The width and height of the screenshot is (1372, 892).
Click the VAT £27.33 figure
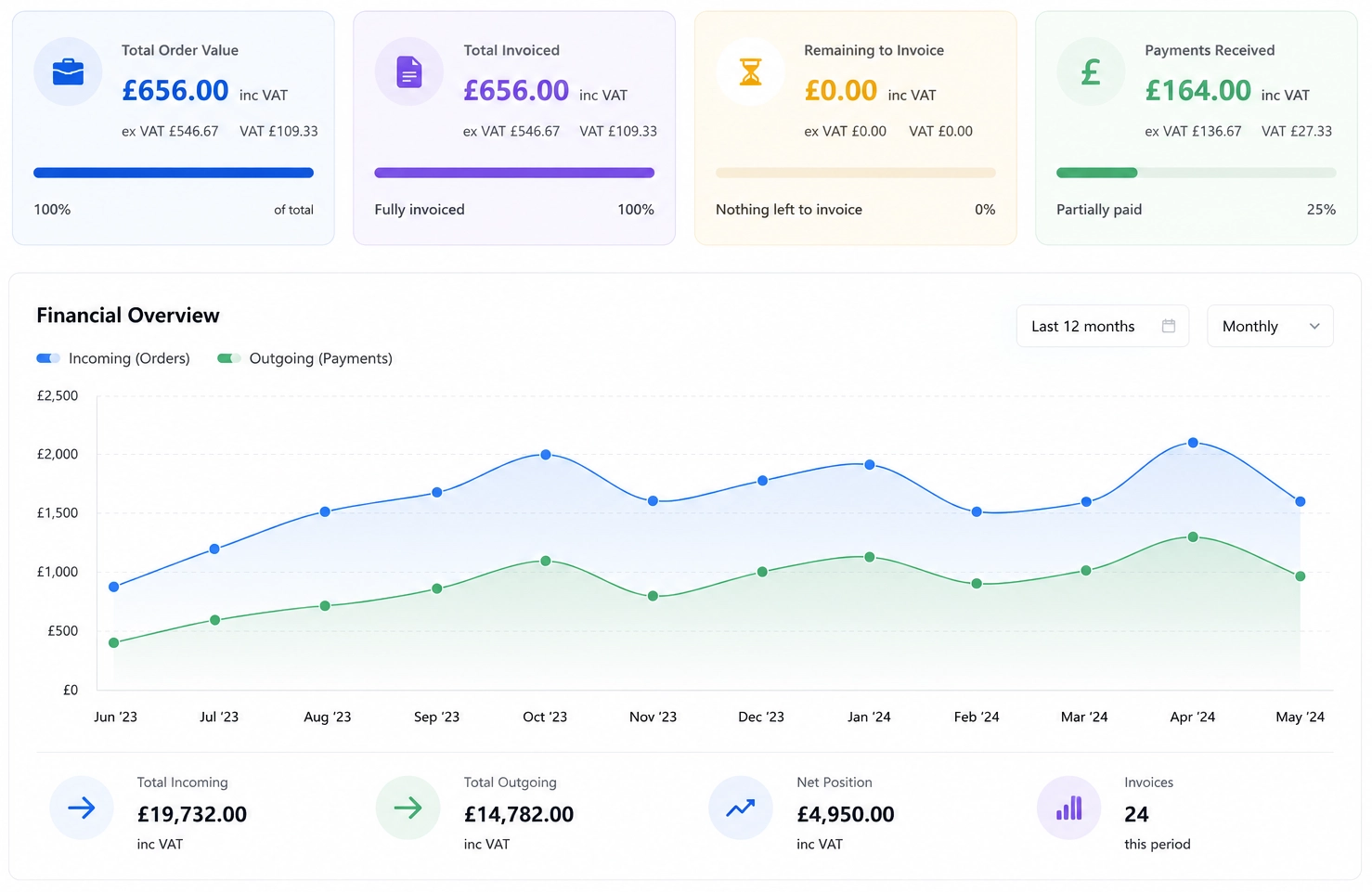pyautogui.click(x=1297, y=131)
